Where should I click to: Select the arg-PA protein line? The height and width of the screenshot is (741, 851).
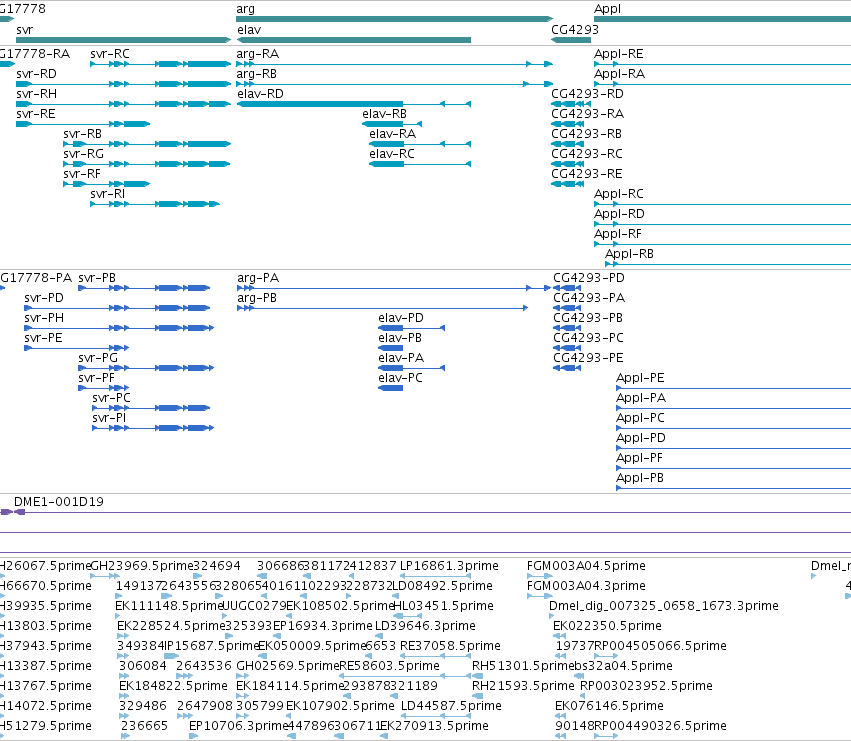tap(395, 288)
